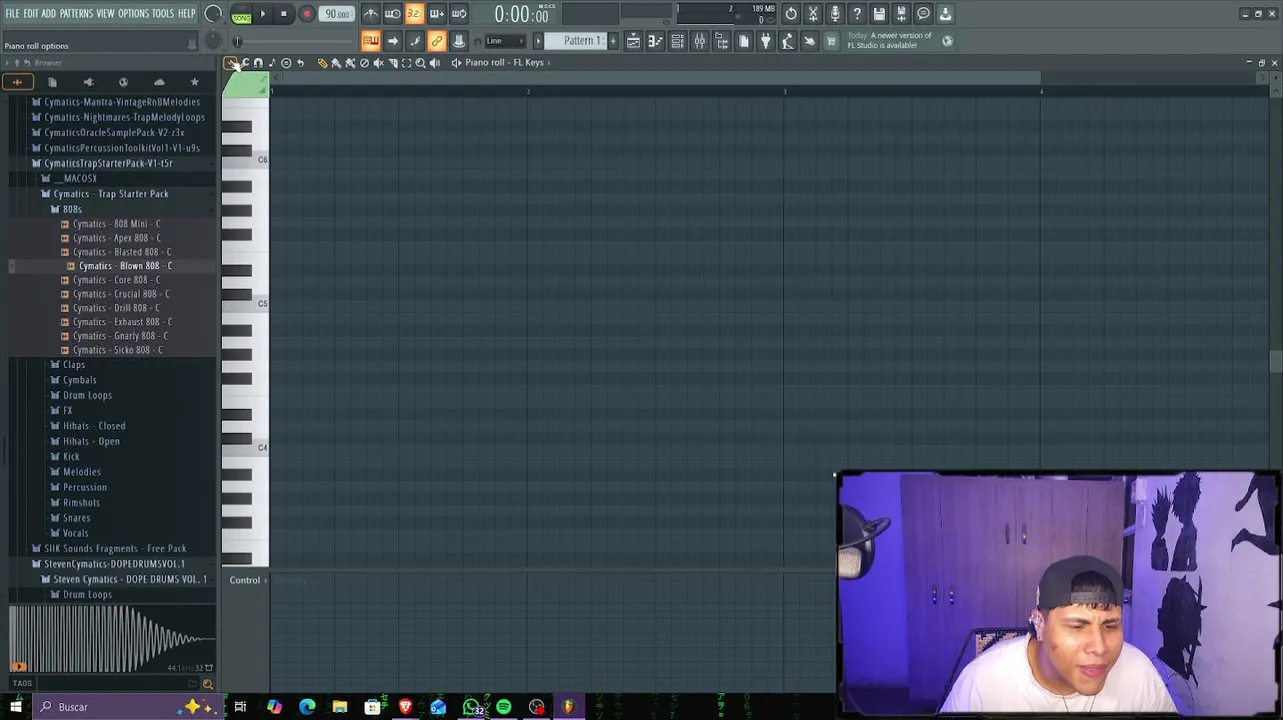Open the help question mark icon

point(857,14)
